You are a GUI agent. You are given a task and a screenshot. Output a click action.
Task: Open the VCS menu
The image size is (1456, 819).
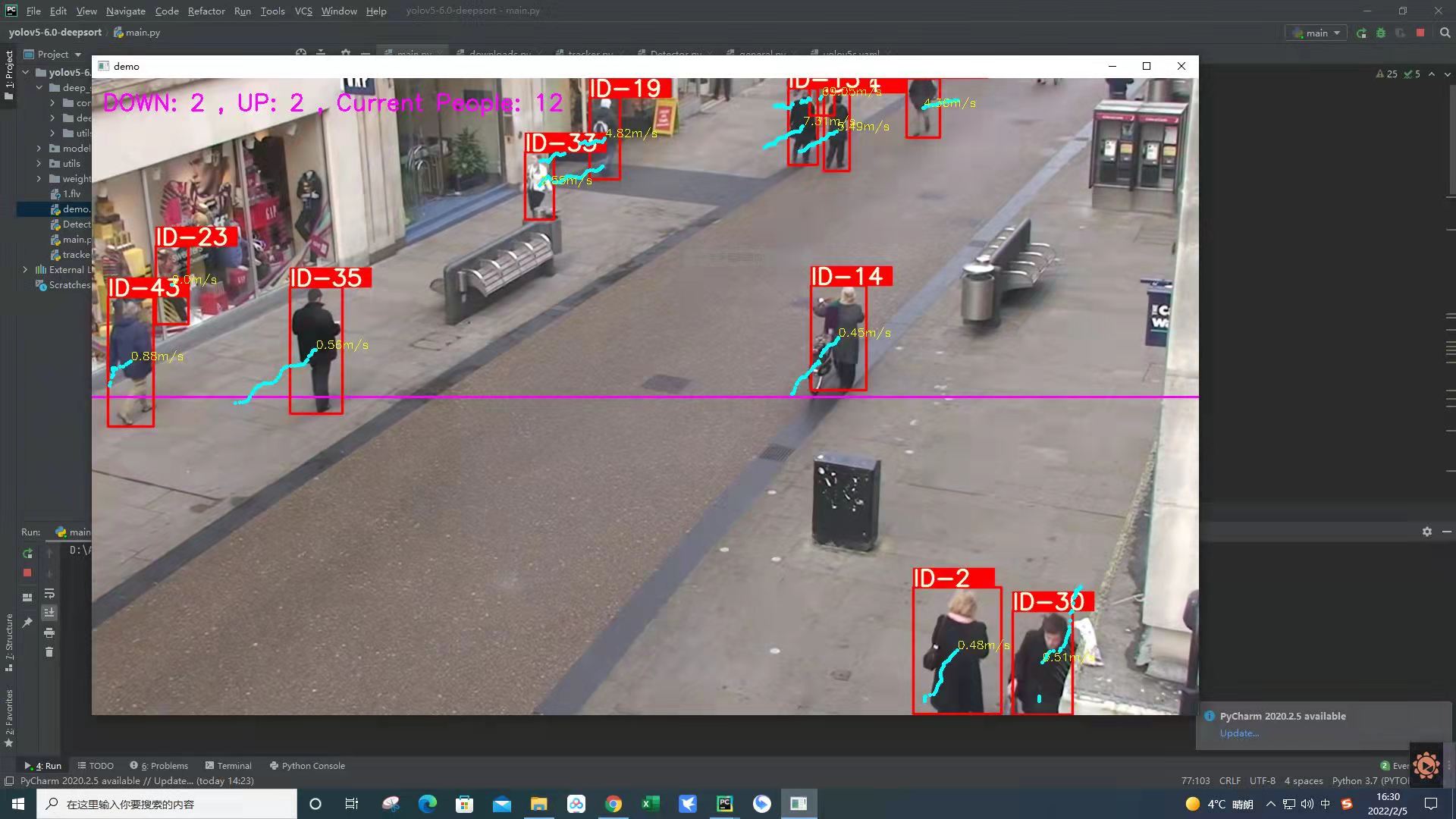(x=303, y=11)
